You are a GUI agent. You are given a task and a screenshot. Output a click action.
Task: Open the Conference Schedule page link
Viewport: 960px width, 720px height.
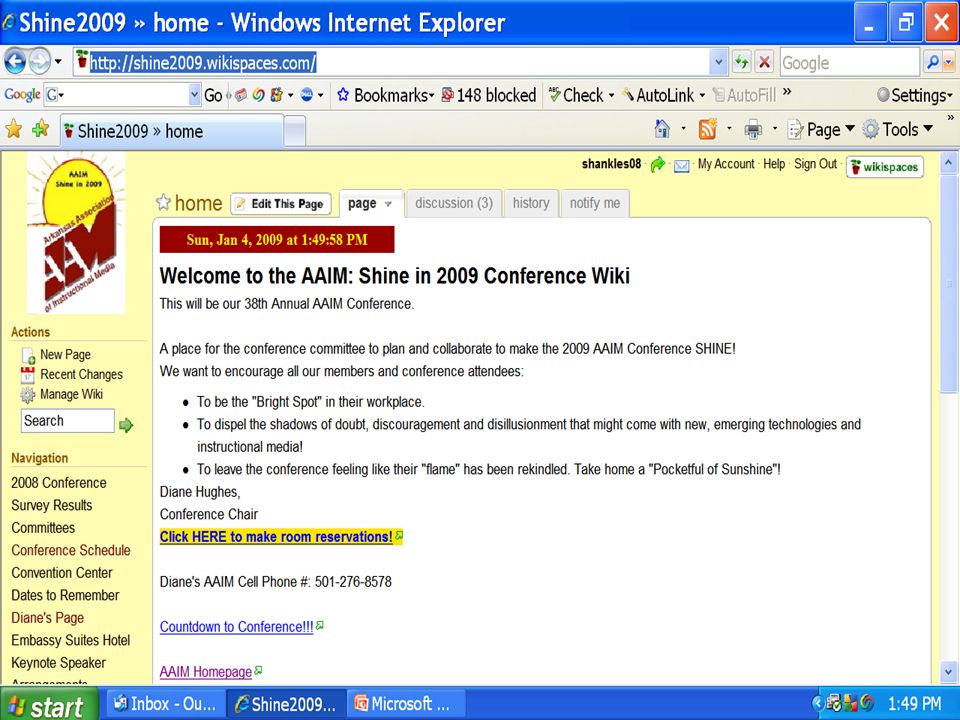70,550
